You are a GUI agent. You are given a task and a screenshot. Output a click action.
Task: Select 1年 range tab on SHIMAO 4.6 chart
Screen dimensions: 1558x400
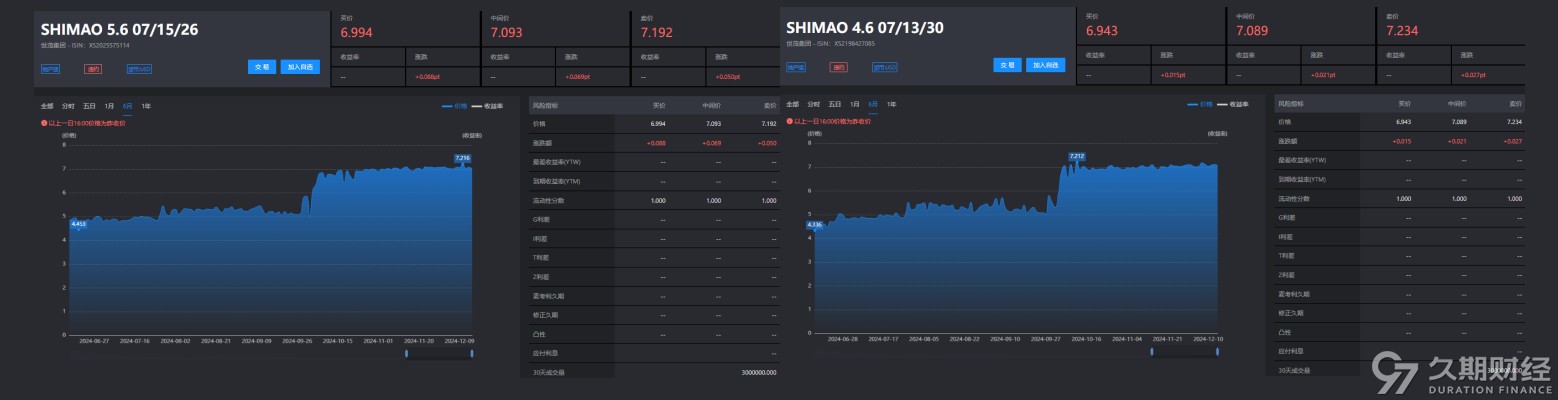891,104
